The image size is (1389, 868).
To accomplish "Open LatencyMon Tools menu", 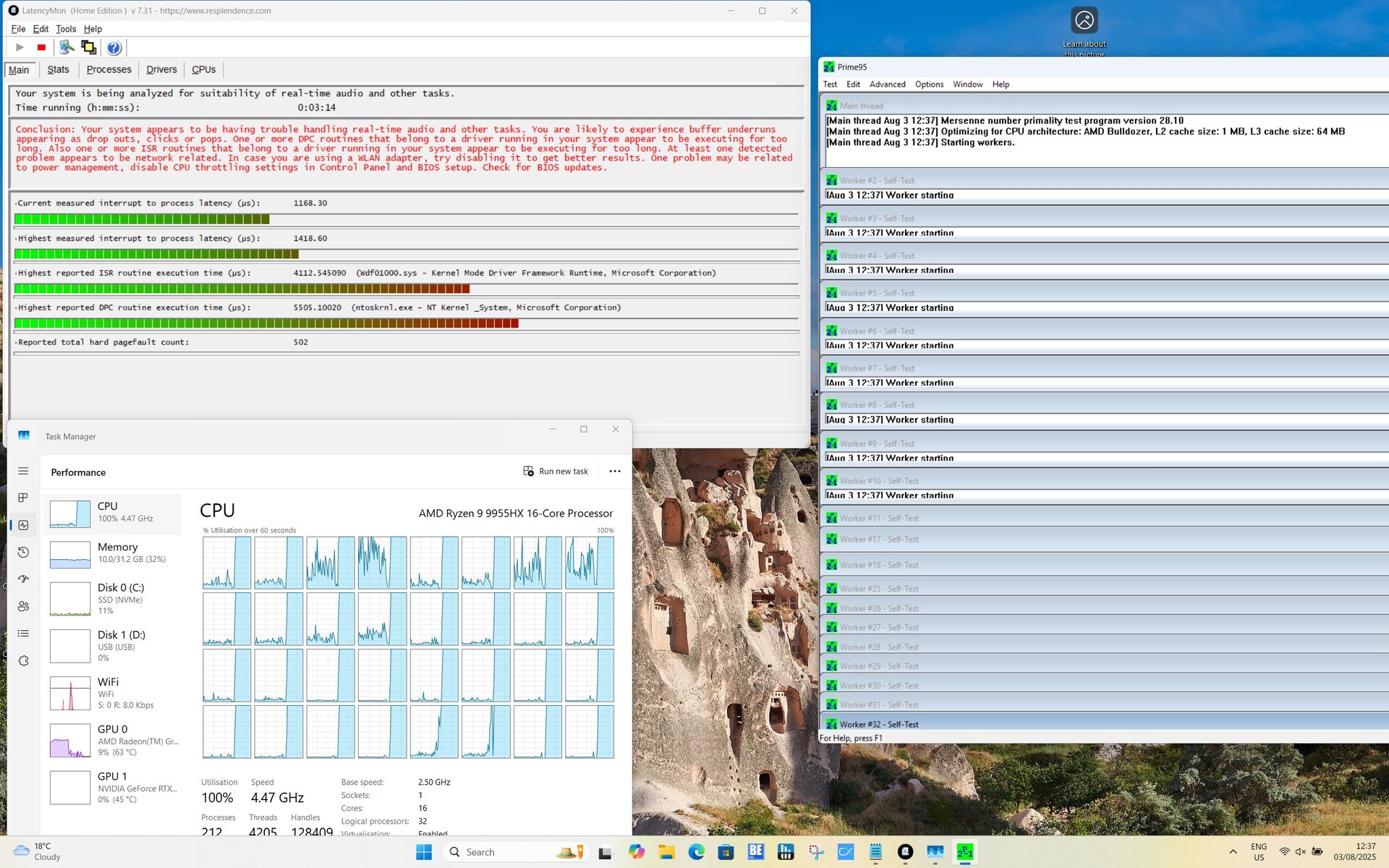I will 66,29.
